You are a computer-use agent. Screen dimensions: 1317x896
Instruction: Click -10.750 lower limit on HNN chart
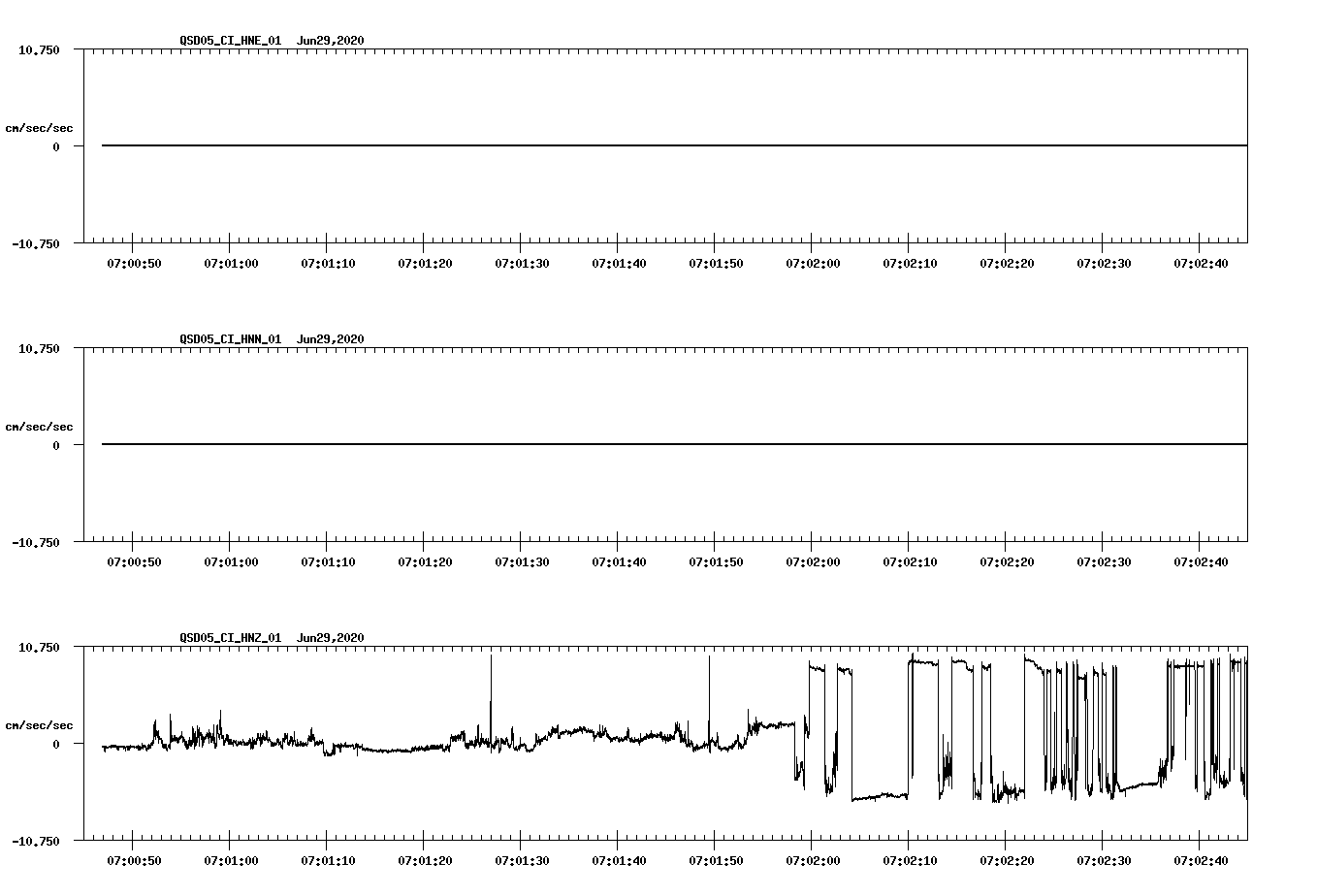pos(36,543)
